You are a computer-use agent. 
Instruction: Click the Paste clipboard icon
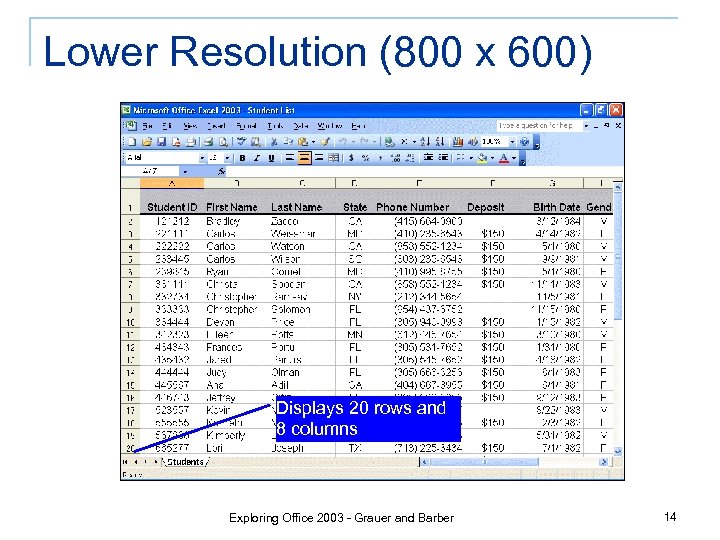pos(303,142)
